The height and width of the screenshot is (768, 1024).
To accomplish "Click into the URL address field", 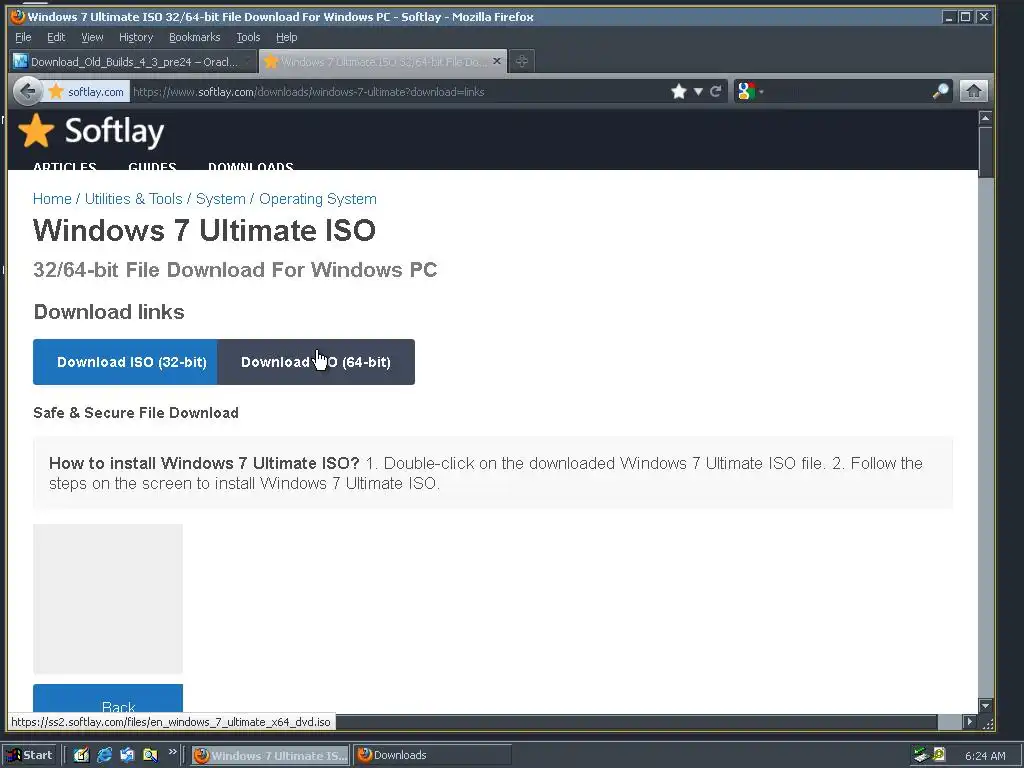I will pyautogui.click(x=398, y=91).
